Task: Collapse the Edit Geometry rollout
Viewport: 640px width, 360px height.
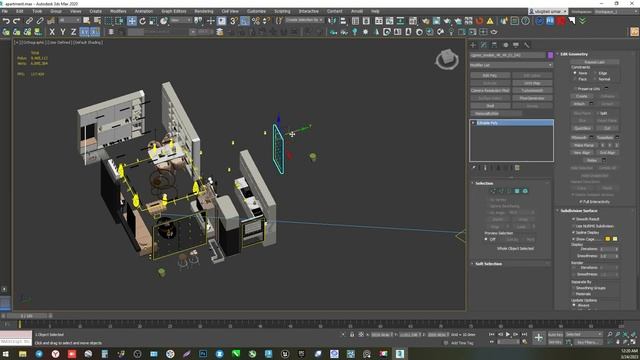Action: (x=574, y=54)
